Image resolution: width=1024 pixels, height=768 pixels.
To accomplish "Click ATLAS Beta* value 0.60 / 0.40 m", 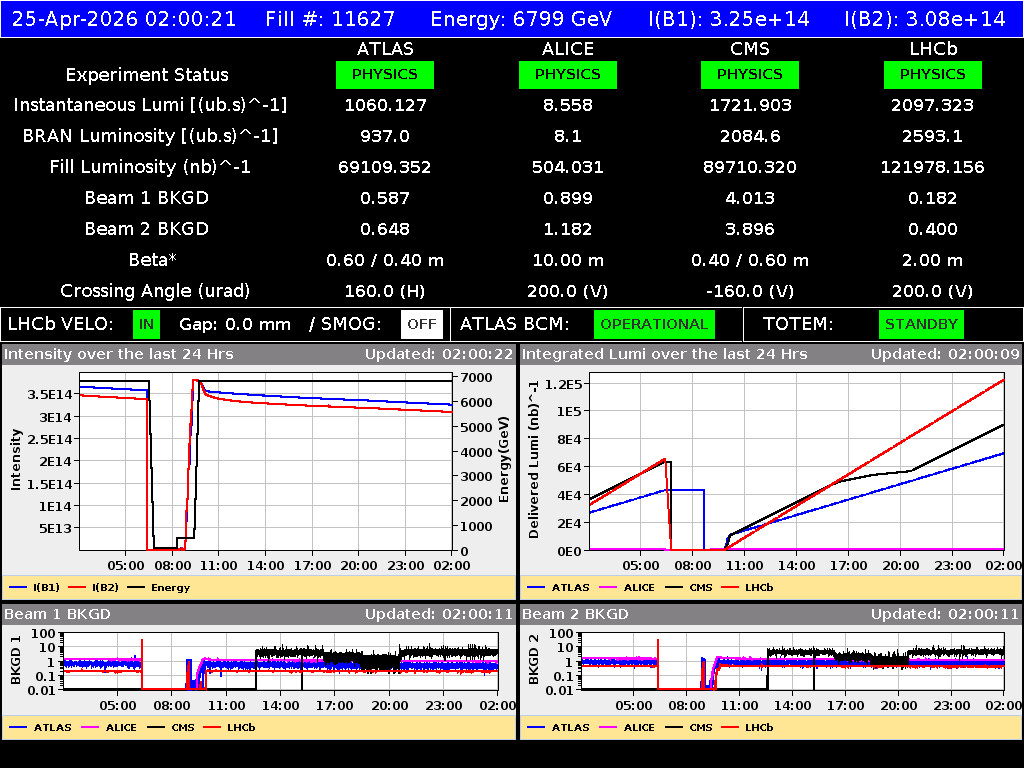I will pos(385,260).
